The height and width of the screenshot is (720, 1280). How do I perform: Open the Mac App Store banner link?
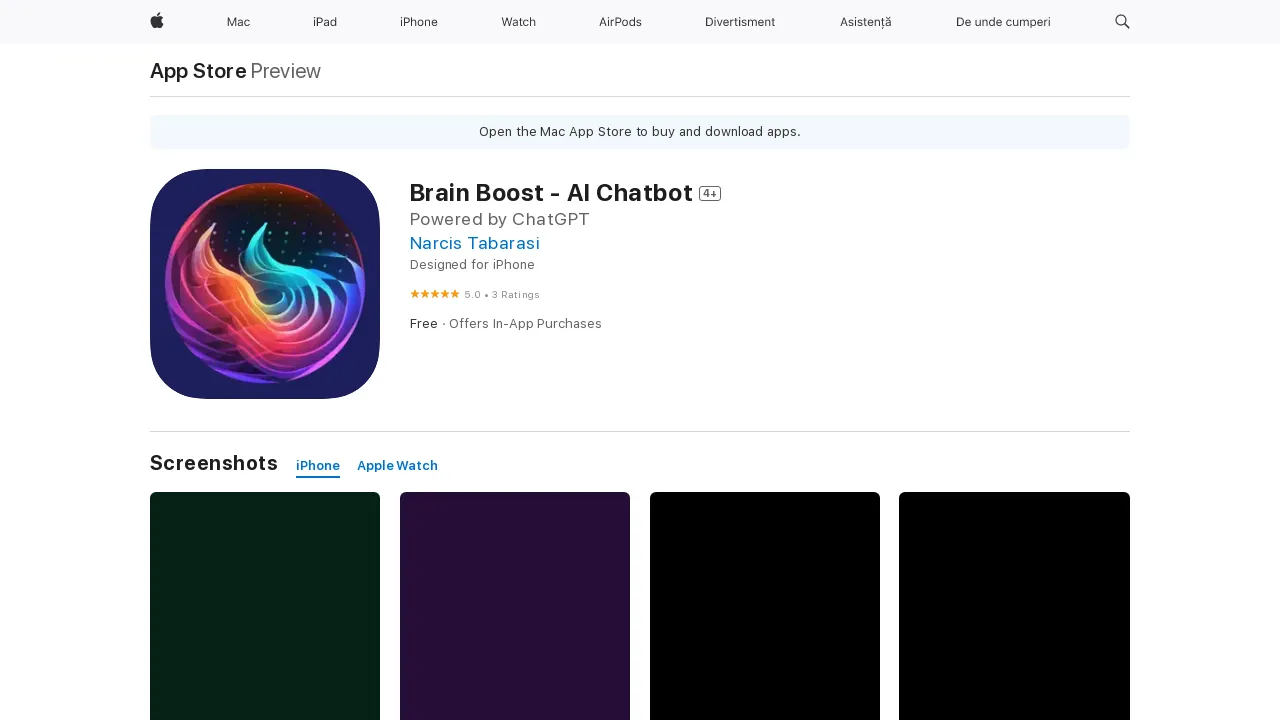click(x=639, y=131)
